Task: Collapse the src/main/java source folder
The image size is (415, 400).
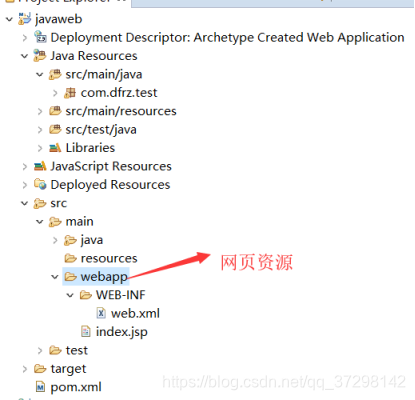Action: 40,74
